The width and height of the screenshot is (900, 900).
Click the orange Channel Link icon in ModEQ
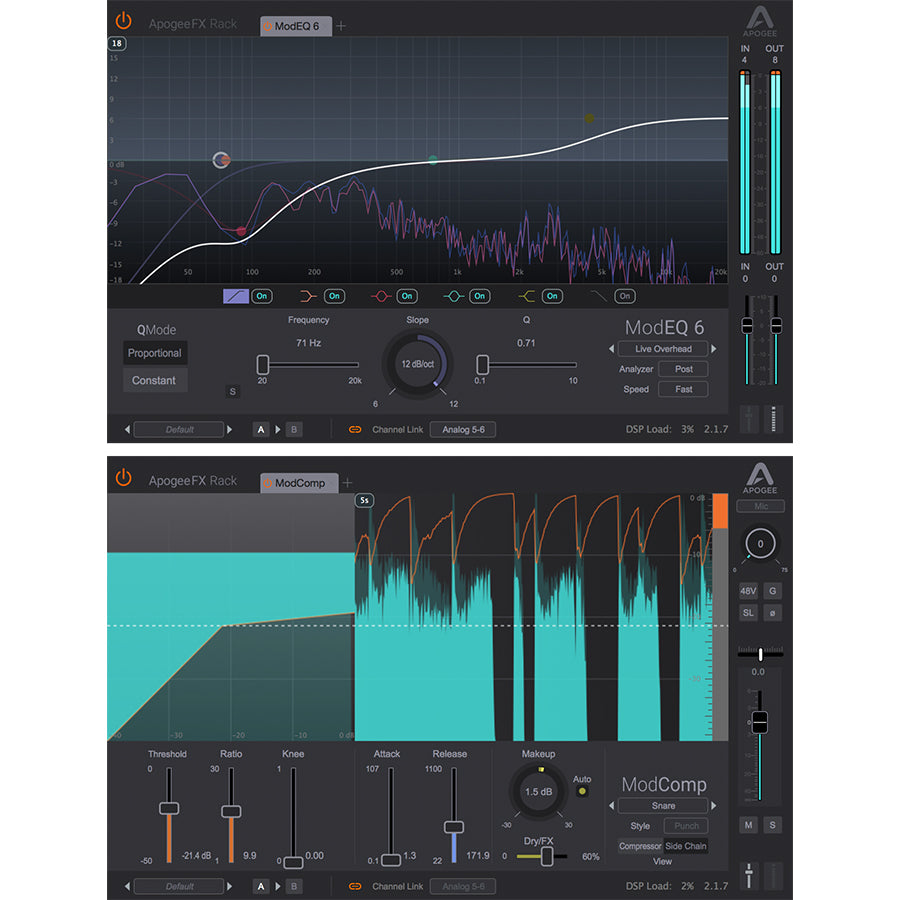(354, 430)
